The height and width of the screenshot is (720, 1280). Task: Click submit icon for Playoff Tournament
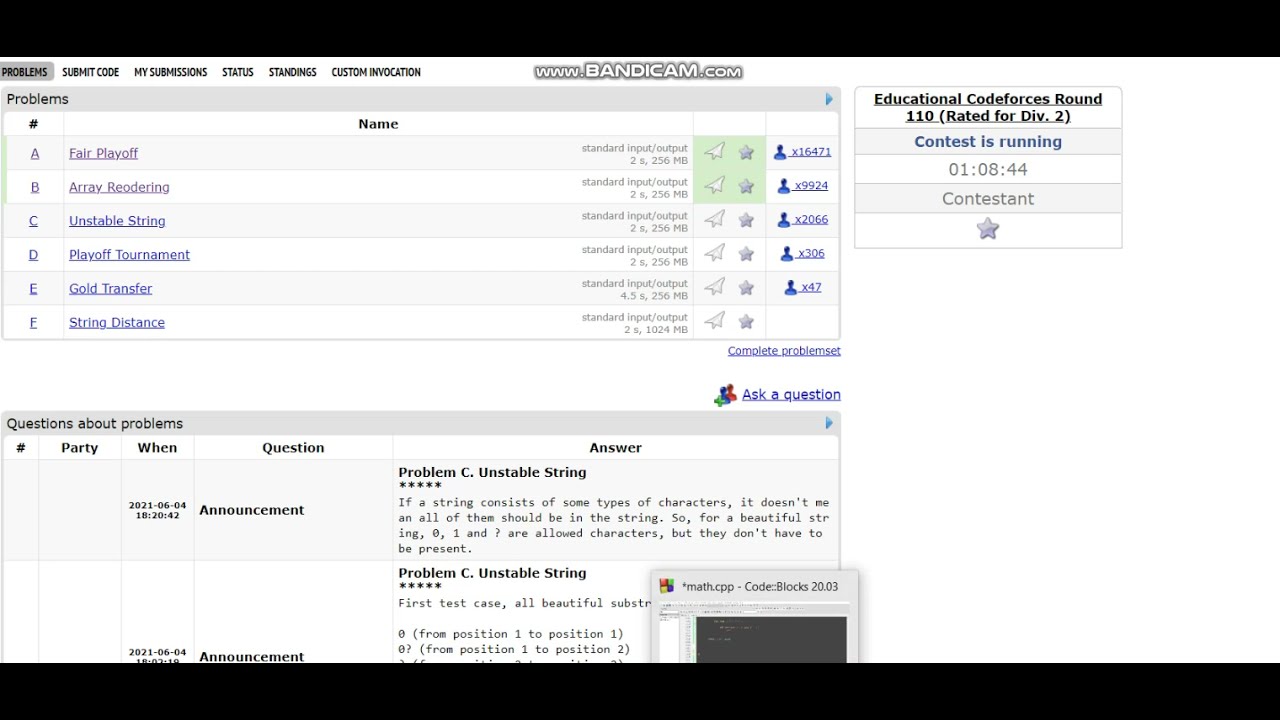click(x=714, y=254)
